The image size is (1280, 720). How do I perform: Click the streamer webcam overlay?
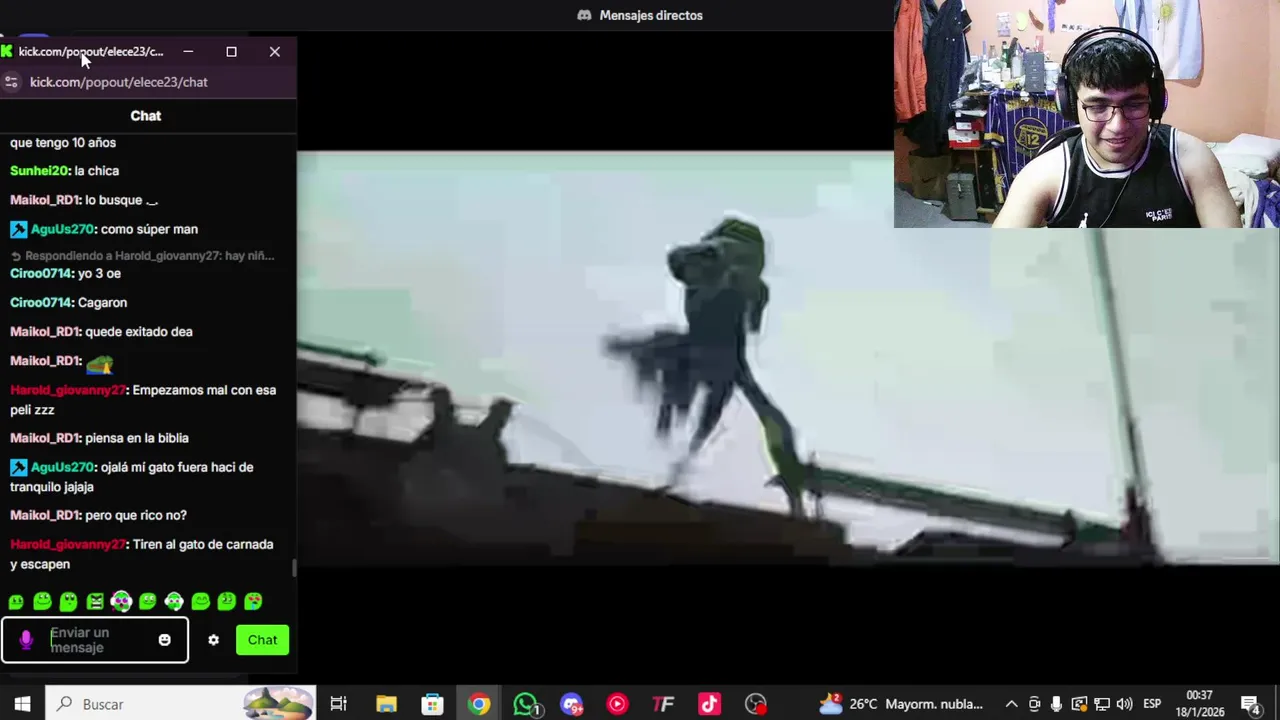click(x=1087, y=114)
